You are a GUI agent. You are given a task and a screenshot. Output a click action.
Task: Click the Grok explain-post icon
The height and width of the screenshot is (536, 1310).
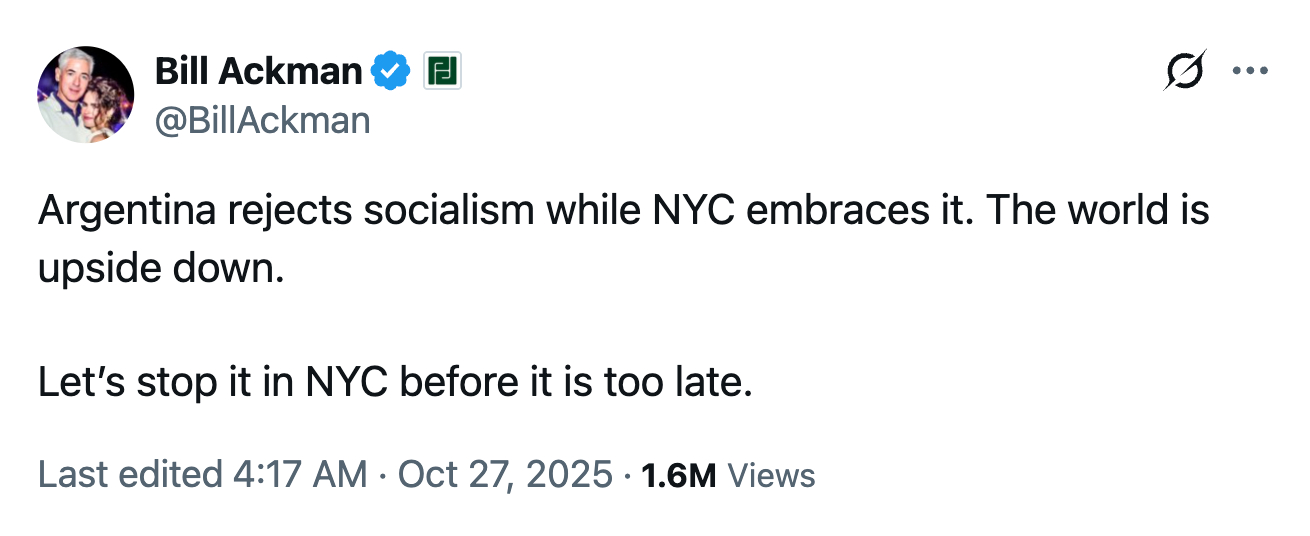point(1185,70)
